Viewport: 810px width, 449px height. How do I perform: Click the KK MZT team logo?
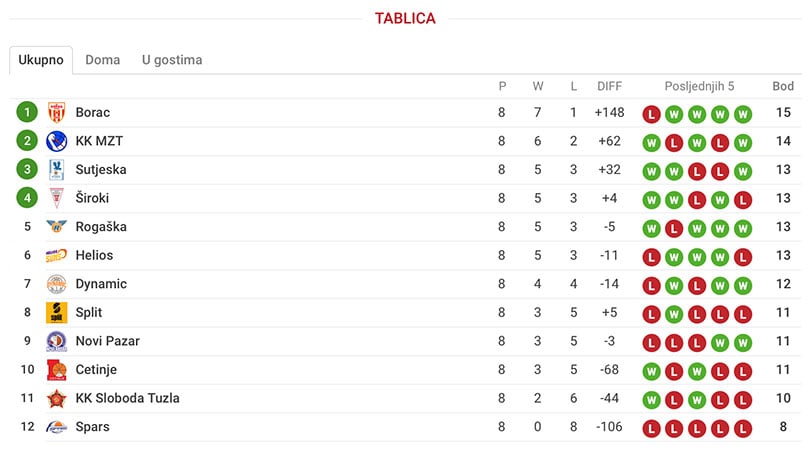[56, 141]
